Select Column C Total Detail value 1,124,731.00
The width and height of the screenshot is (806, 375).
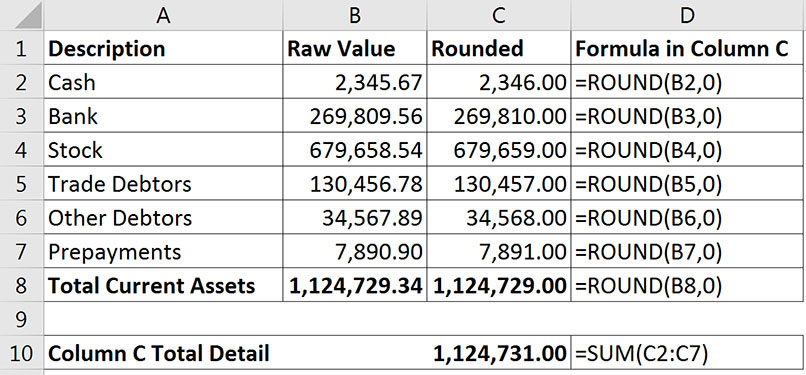click(x=499, y=353)
